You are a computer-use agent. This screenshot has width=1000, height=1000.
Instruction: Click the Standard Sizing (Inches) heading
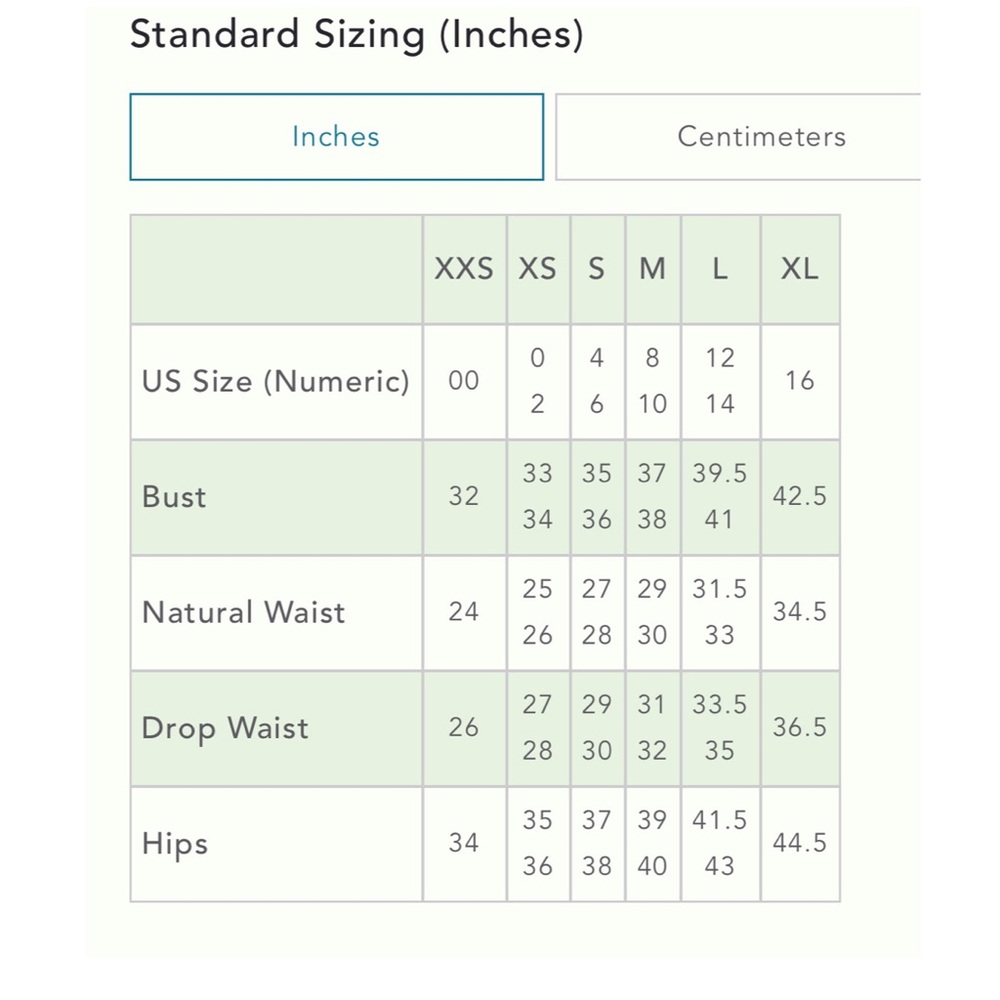356,35
